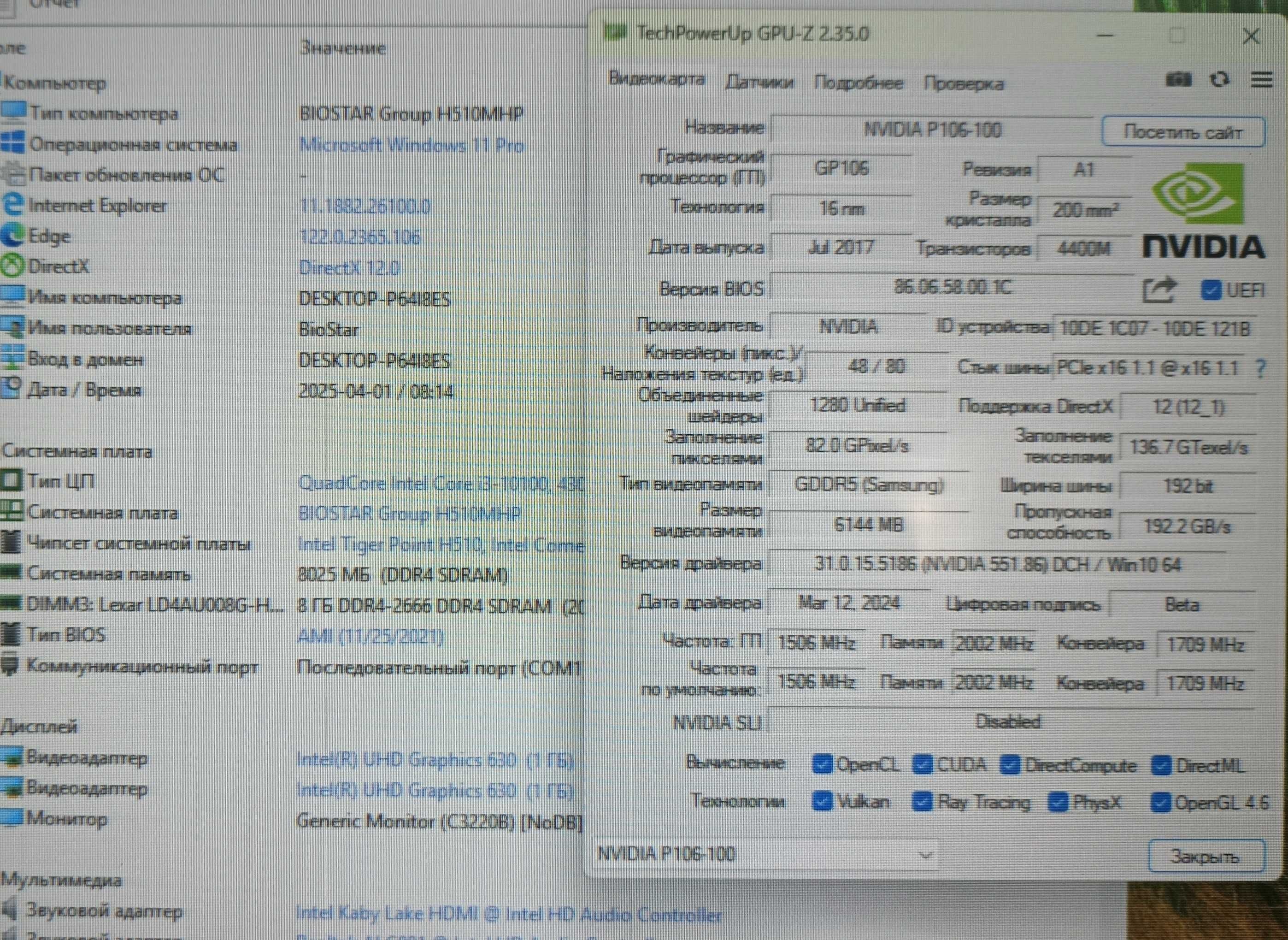Click the Звуковой адаптер speaker icon

(10, 910)
